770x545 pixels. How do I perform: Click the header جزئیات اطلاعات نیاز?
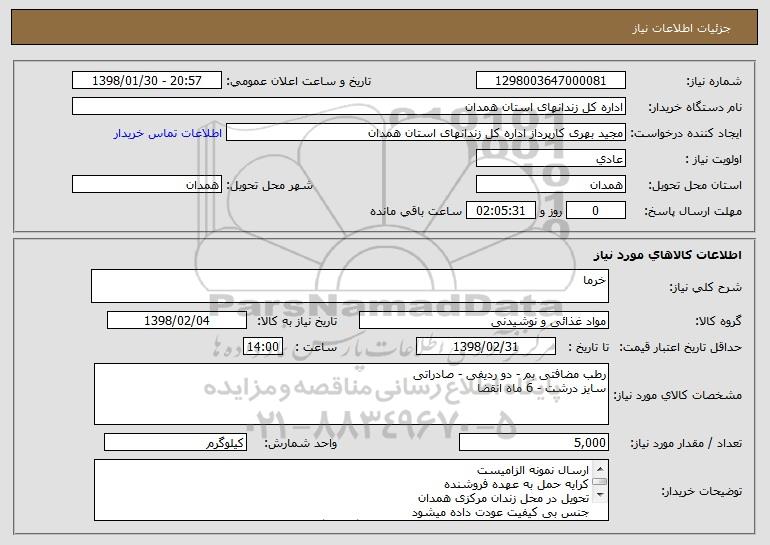[681, 28]
